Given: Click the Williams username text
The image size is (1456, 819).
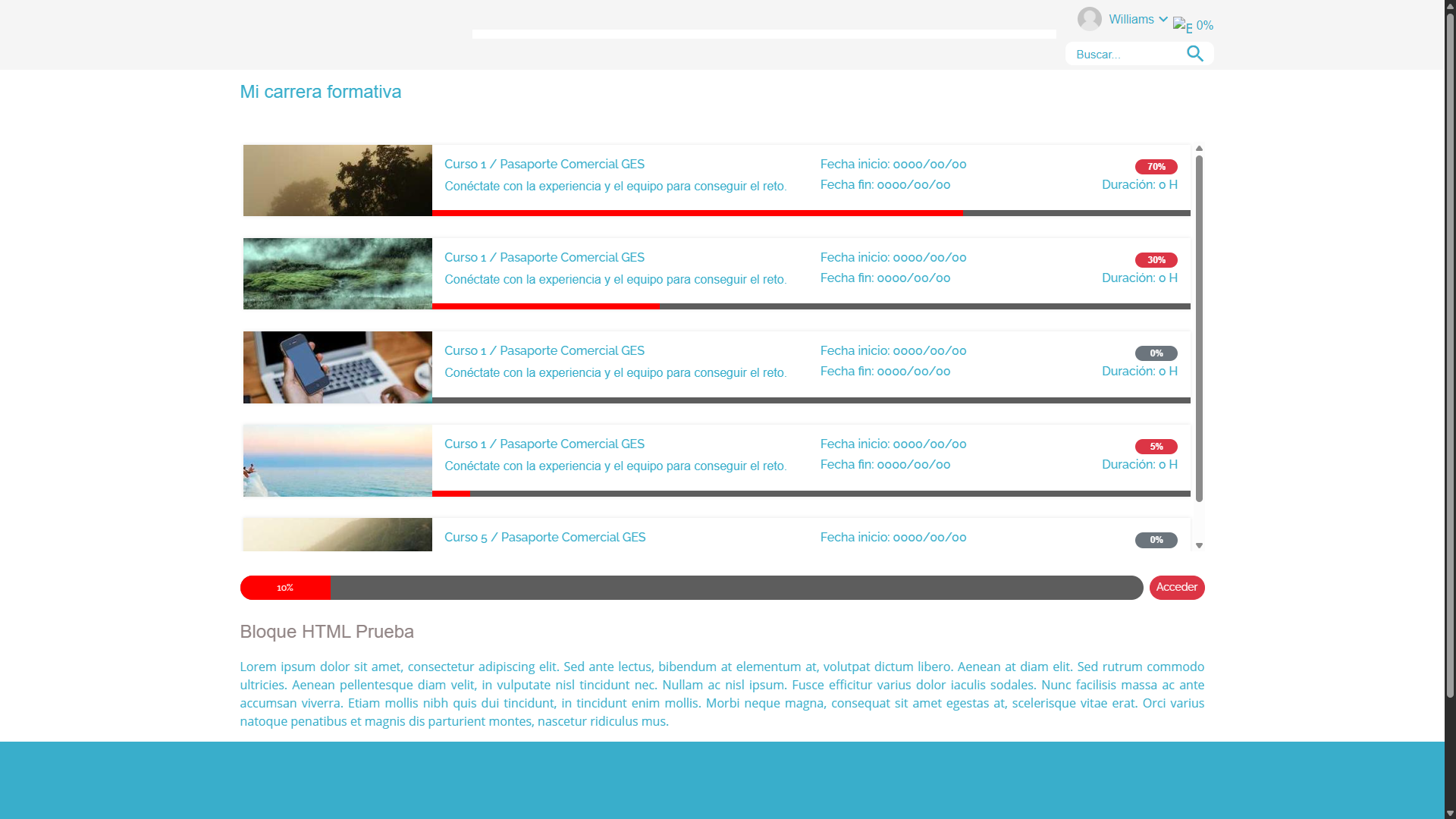Looking at the screenshot, I should click(x=1131, y=20).
